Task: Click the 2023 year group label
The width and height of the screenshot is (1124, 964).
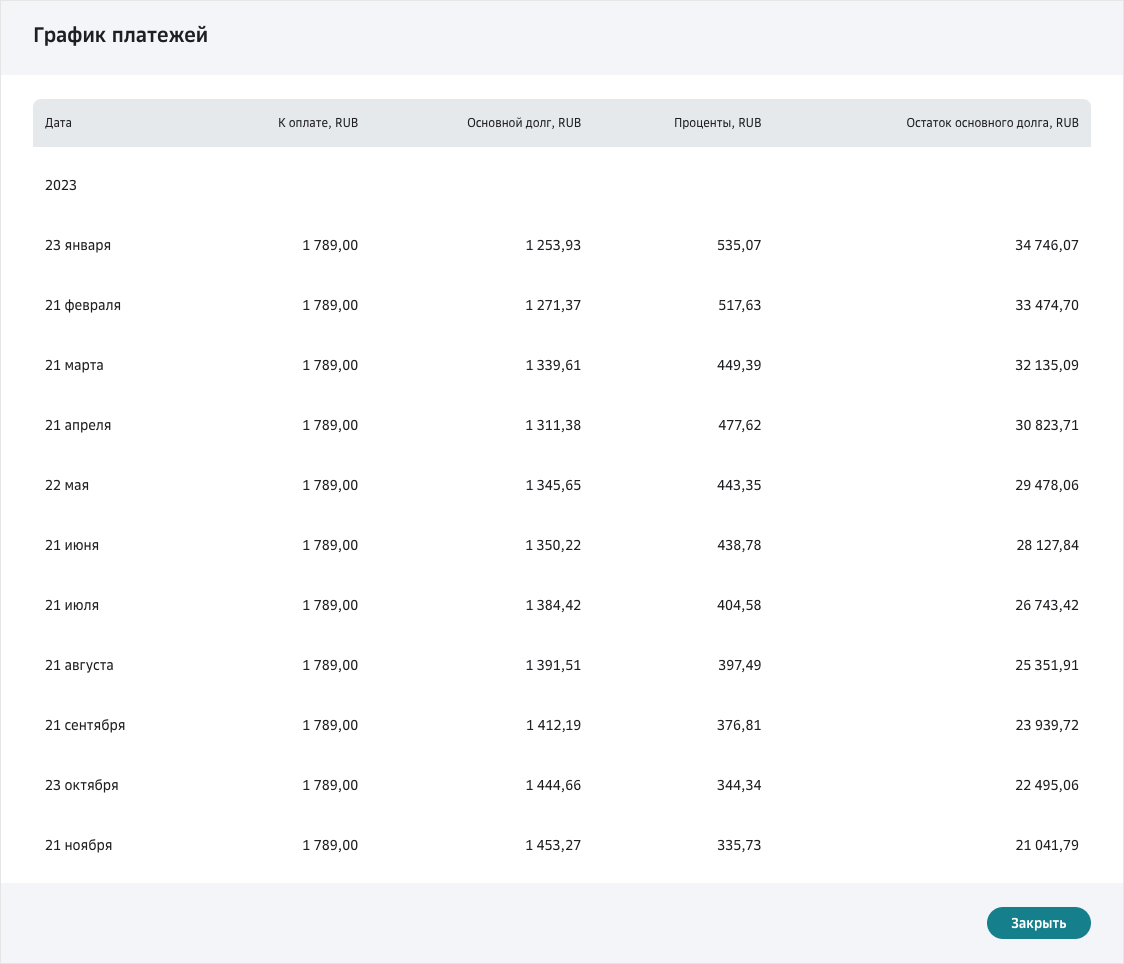Action: pyautogui.click(x=61, y=185)
